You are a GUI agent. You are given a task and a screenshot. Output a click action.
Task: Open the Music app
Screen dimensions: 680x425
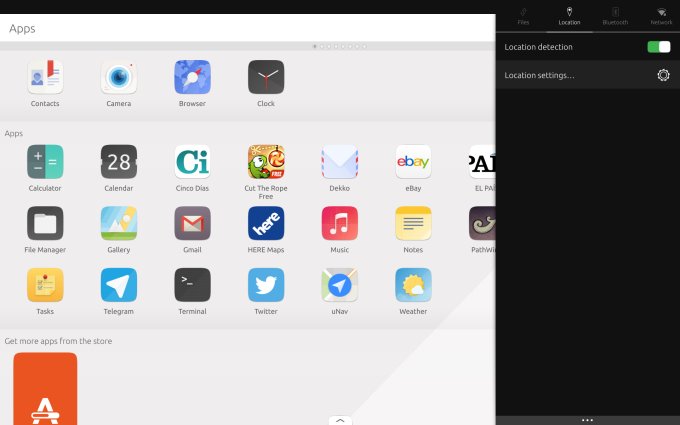pos(340,223)
